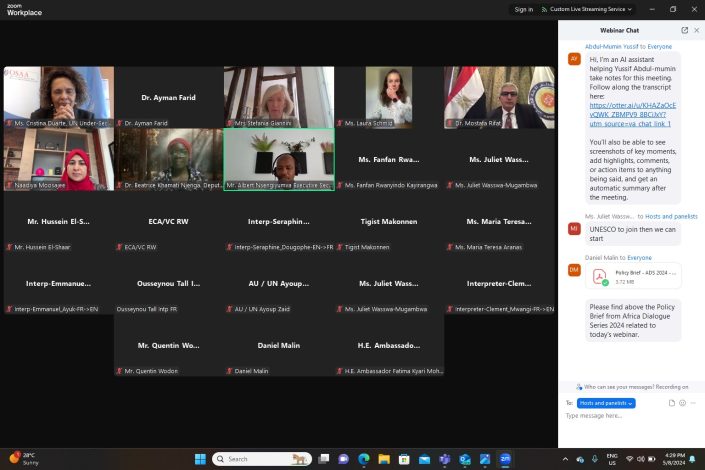The width and height of the screenshot is (705, 470).
Task: Open the taskbar clock and date
Action: (x=674, y=459)
